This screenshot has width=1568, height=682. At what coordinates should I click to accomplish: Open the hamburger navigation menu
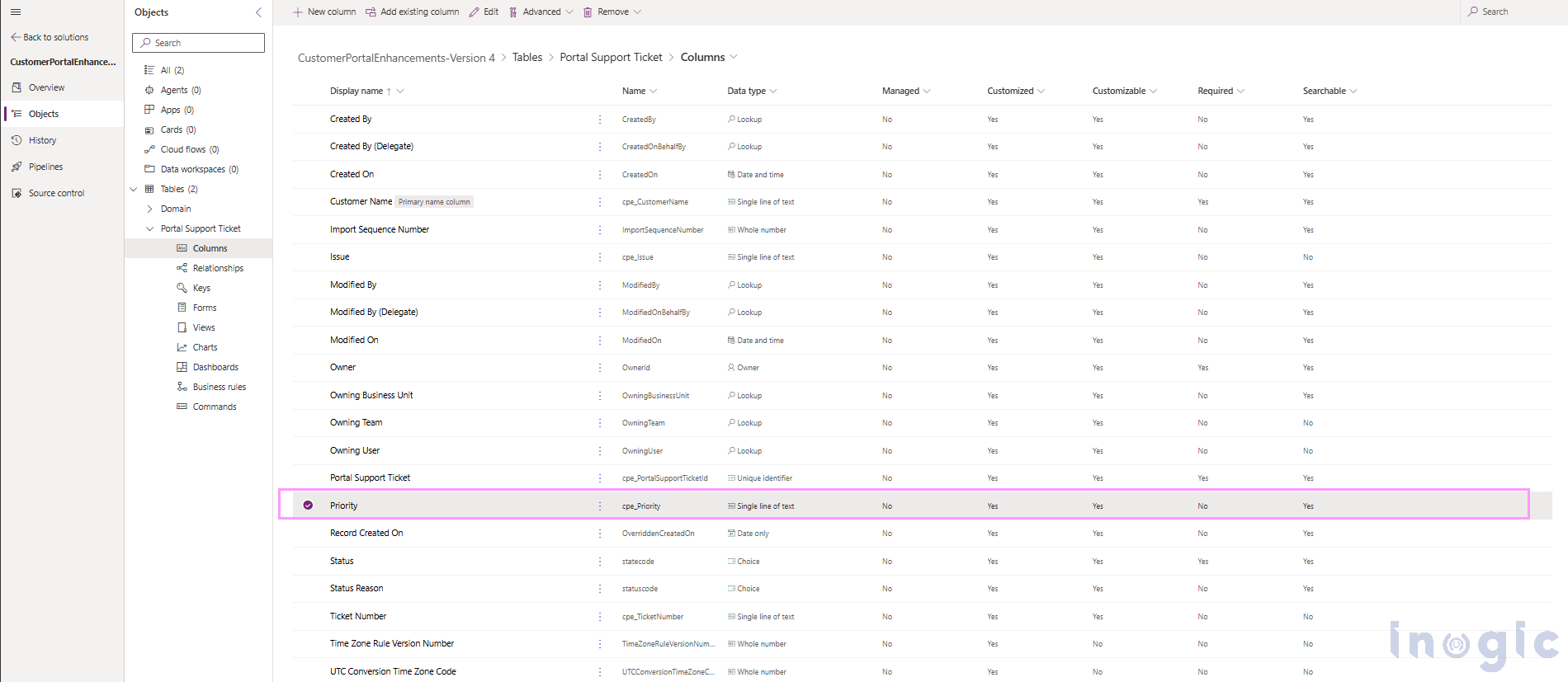click(16, 12)
